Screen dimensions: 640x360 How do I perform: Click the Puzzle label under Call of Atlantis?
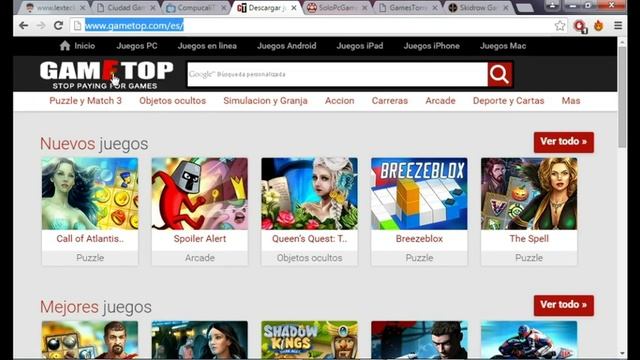(90, 258)
